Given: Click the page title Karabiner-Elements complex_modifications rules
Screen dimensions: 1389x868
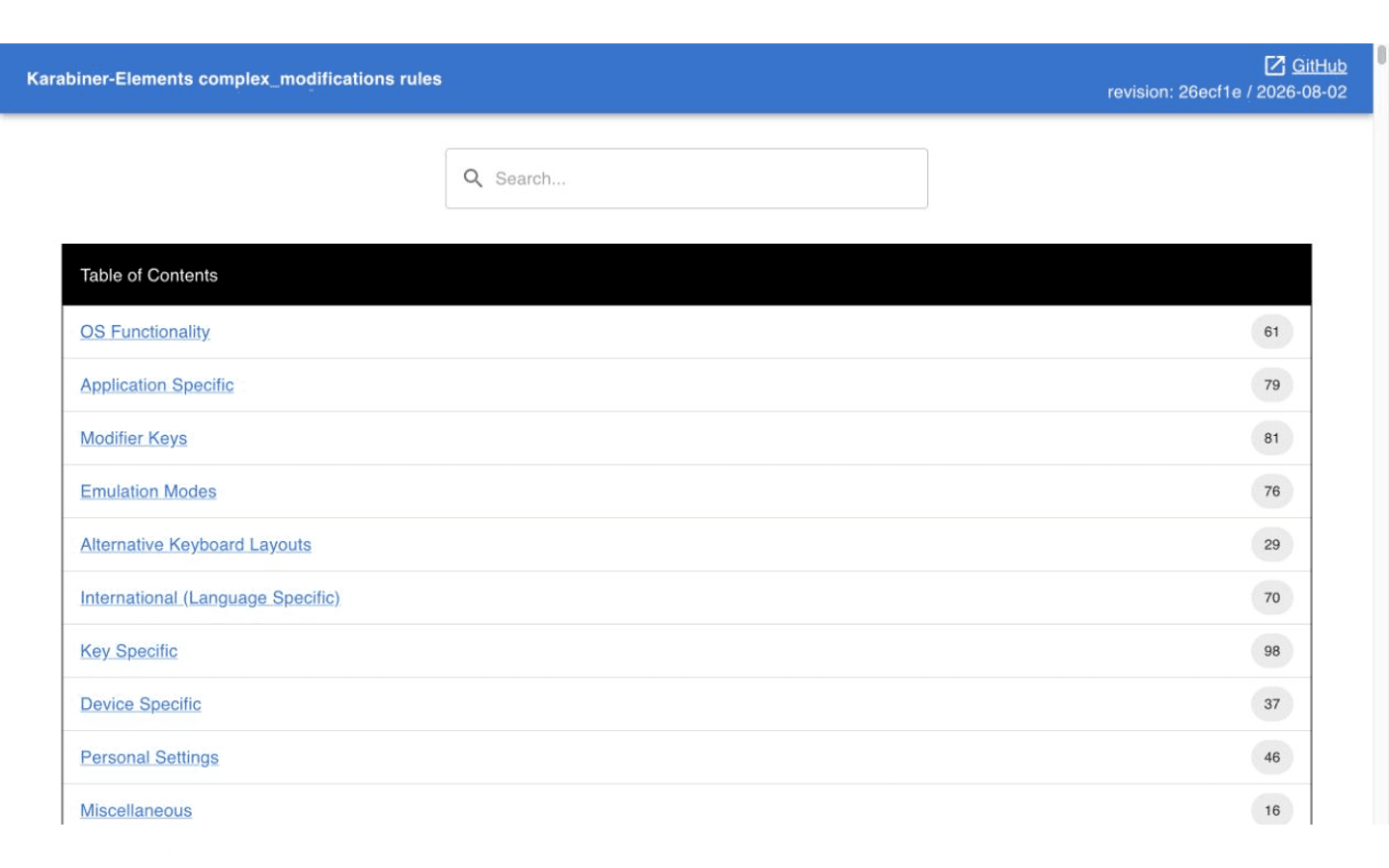Looking at the screenshot, I should point(234,79).
